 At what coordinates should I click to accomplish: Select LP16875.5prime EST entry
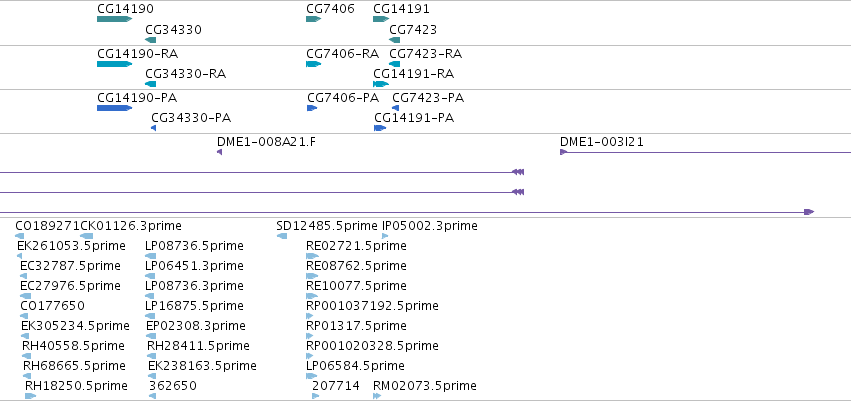[x=194, y=306]
